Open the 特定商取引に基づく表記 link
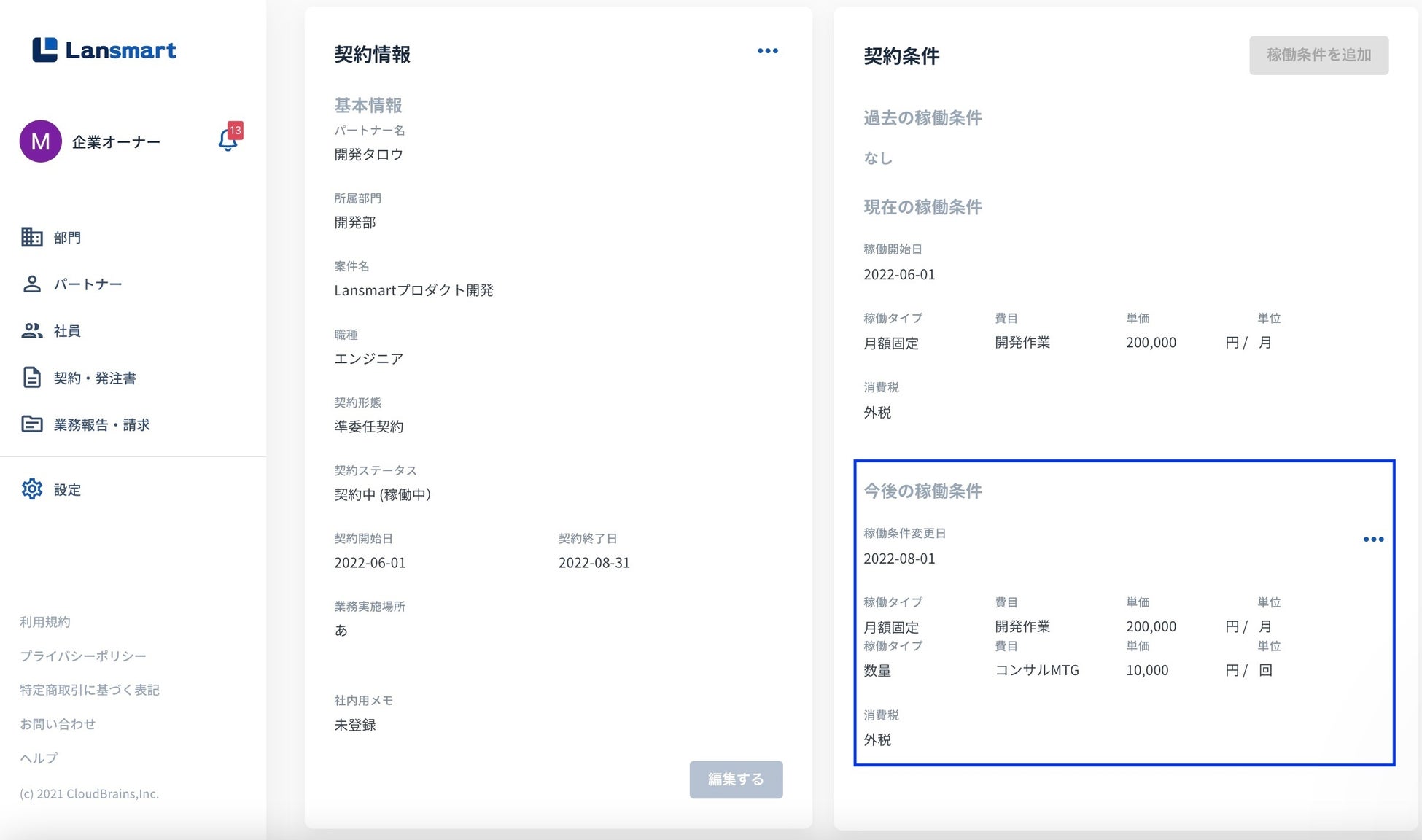 tap(90, 690)
